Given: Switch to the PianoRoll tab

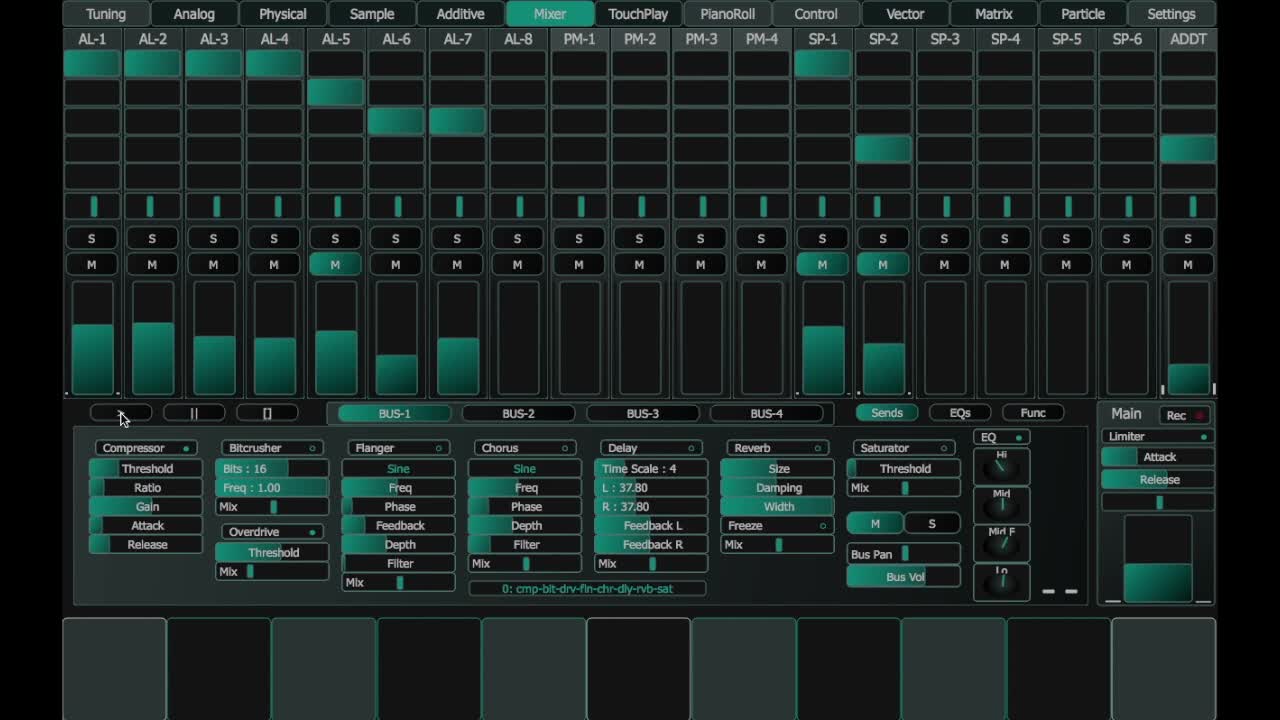Looking at the screenshot, I should pos(728,14).
